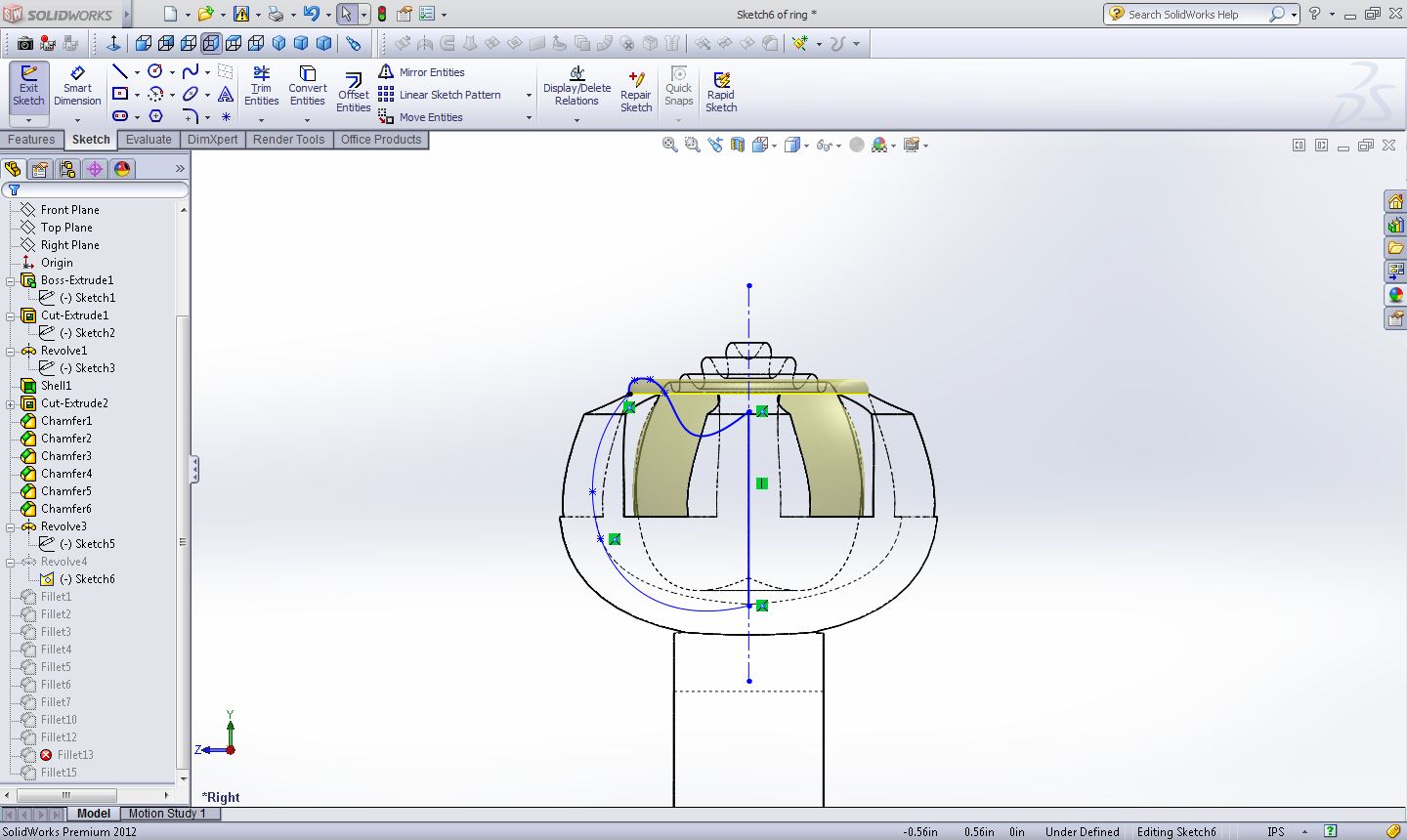Image resolution: width=1407 pixels, height=840 pixels.
Task: Expand the Cut-Extrude2 feature node
Action: click(x=11, y=403)
